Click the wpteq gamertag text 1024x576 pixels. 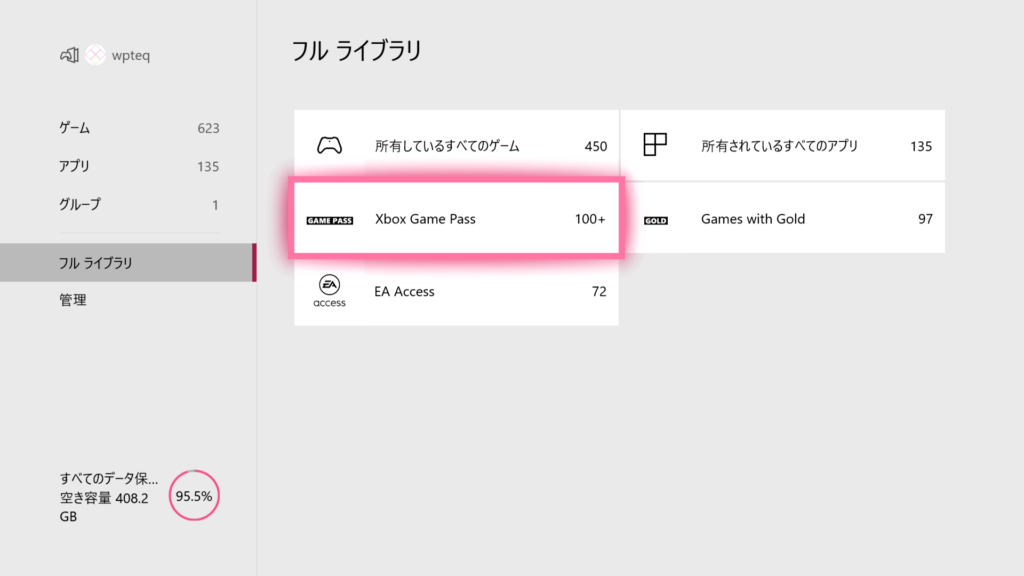point(131,56)
